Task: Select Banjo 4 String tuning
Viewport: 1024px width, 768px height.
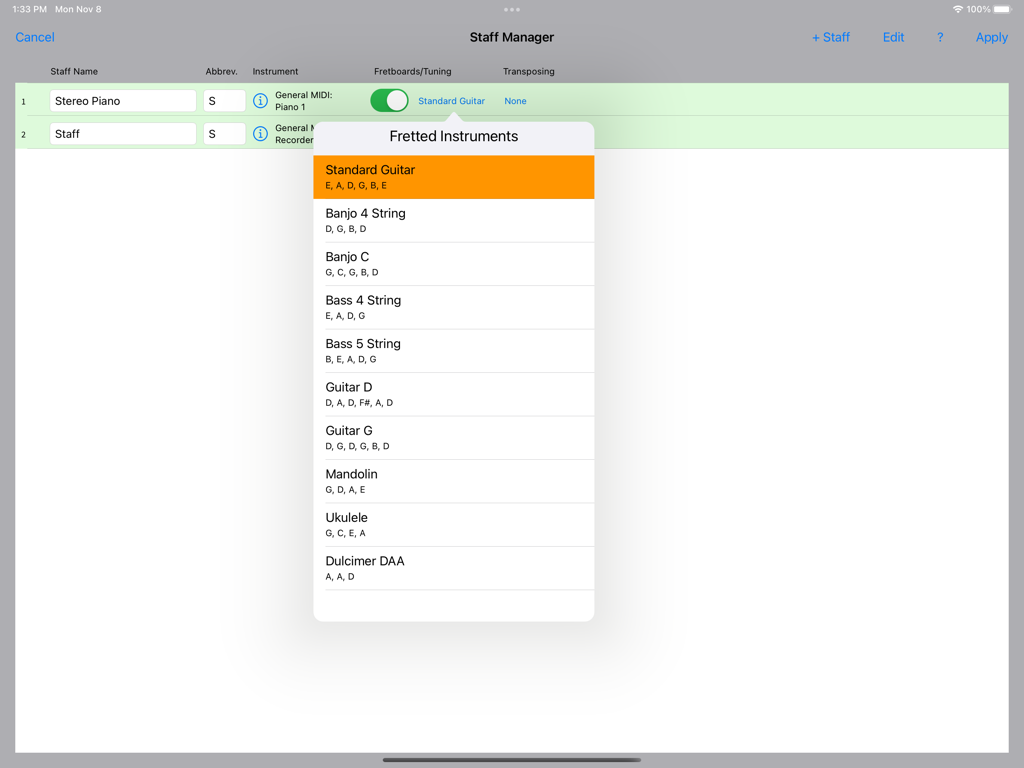Action: (453, 220)
